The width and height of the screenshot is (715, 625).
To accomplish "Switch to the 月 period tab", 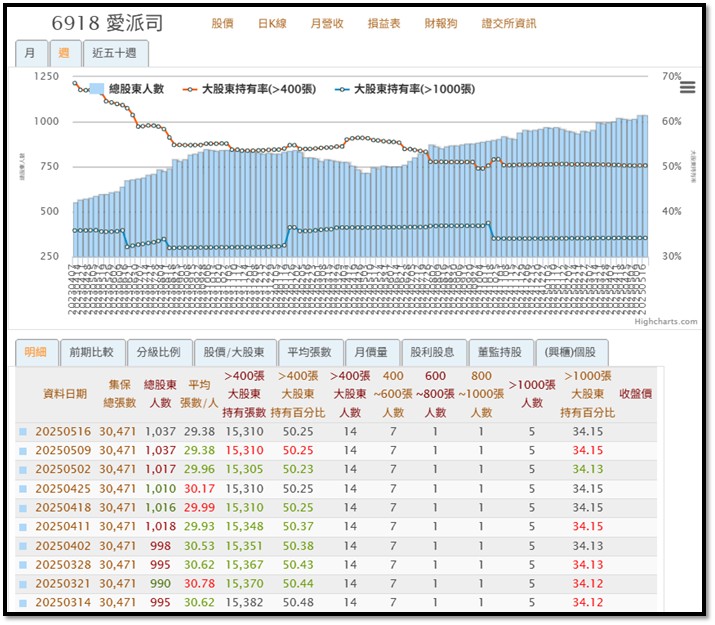I will (31, 53).
